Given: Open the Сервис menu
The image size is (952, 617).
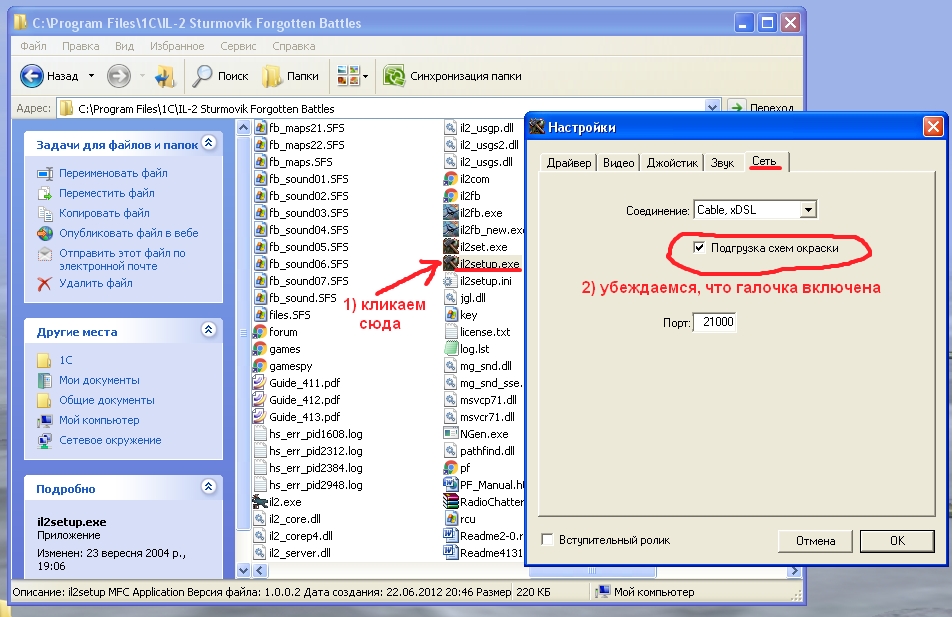Looking at the screenshot, I should pos(238,46).
